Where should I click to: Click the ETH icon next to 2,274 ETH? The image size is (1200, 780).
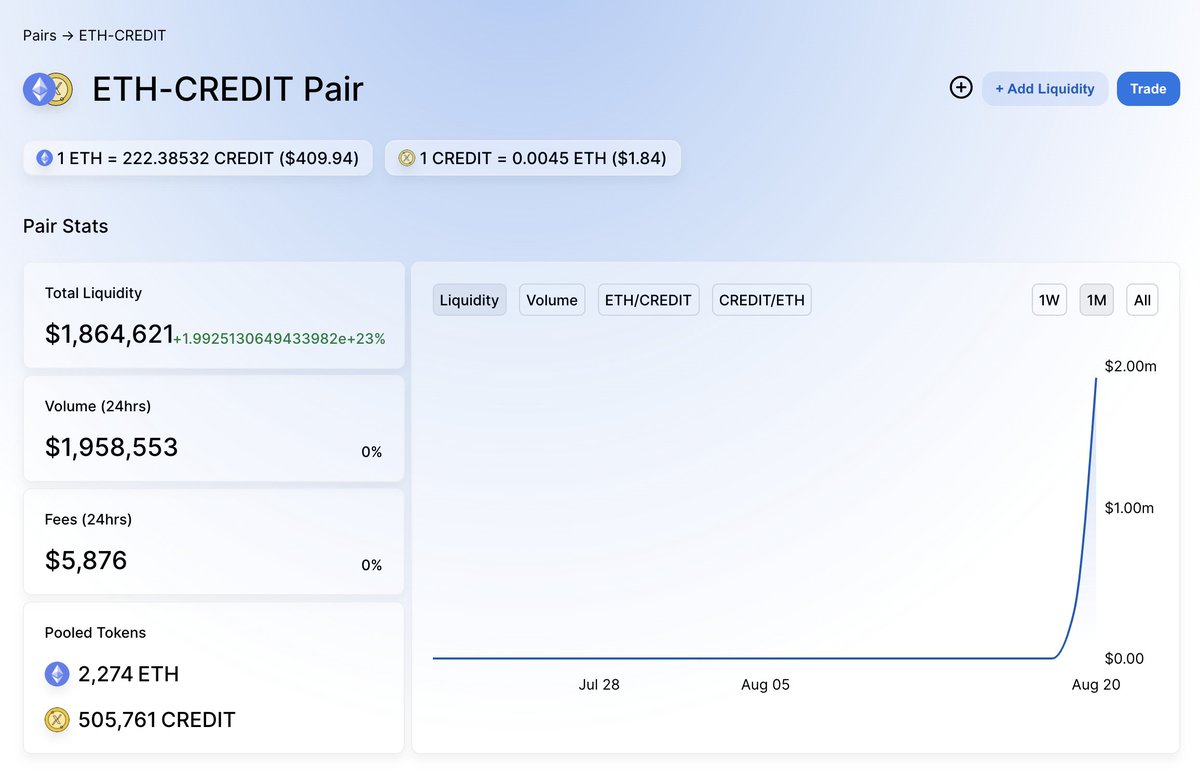(57, 674)
